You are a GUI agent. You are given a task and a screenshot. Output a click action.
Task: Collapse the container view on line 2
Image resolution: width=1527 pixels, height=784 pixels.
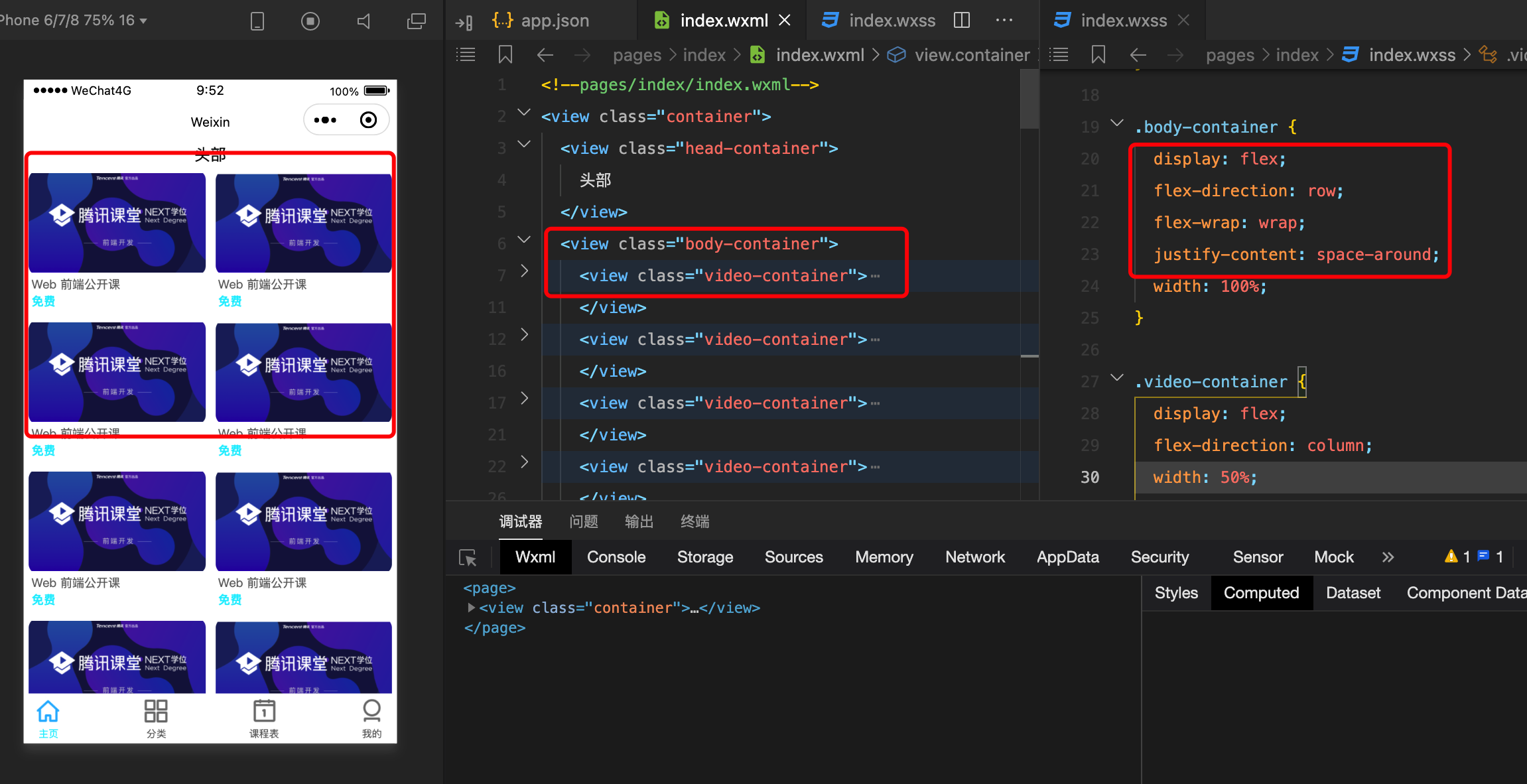pos(524,113)
